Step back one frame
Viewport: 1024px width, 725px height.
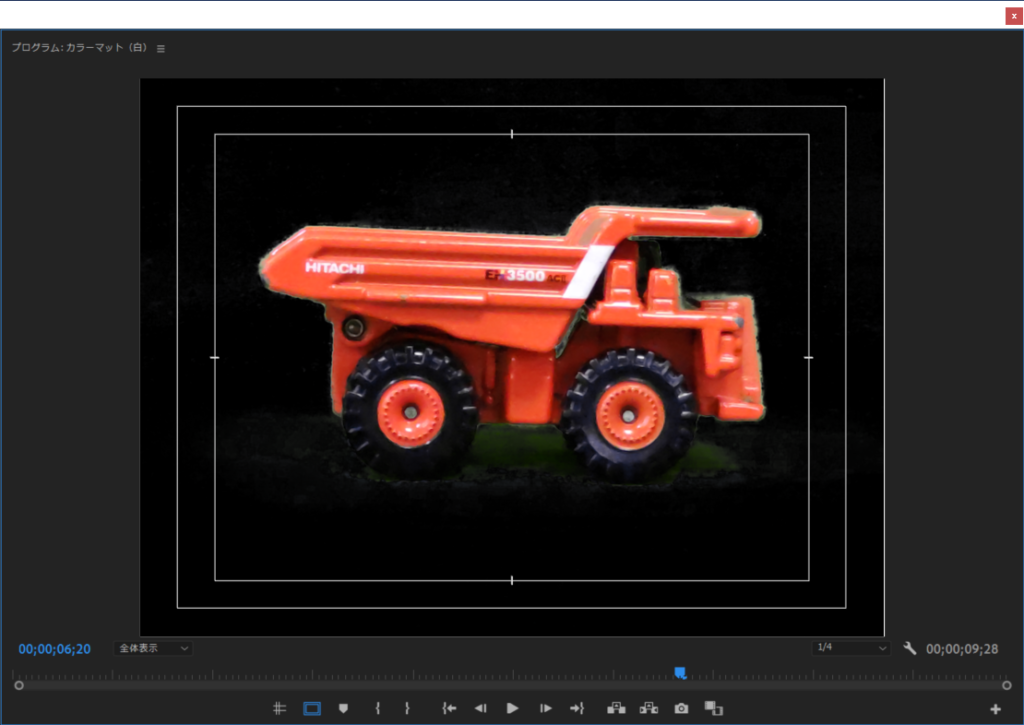coord(480,708)
